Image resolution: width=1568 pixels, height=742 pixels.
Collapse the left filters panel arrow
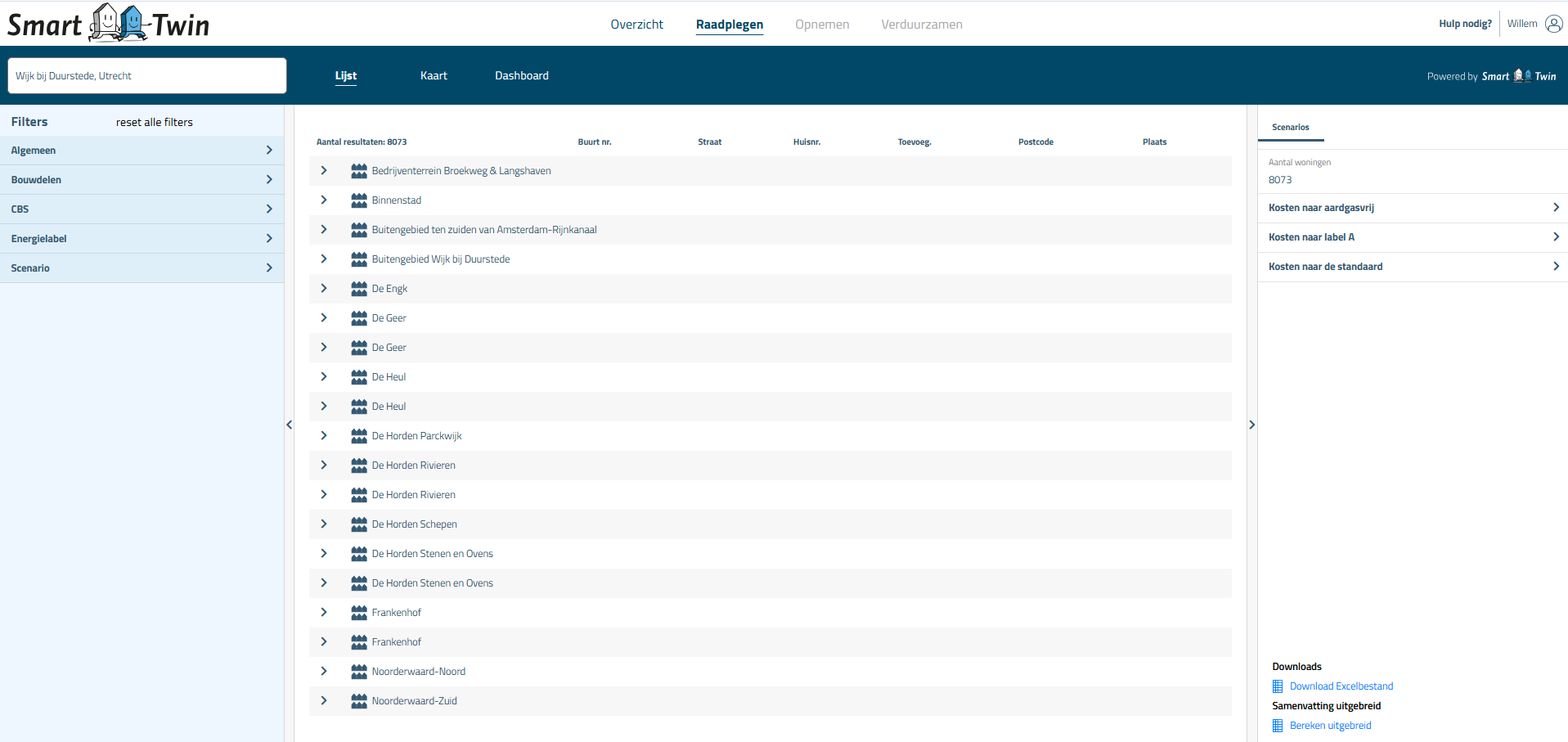(290, 425)
